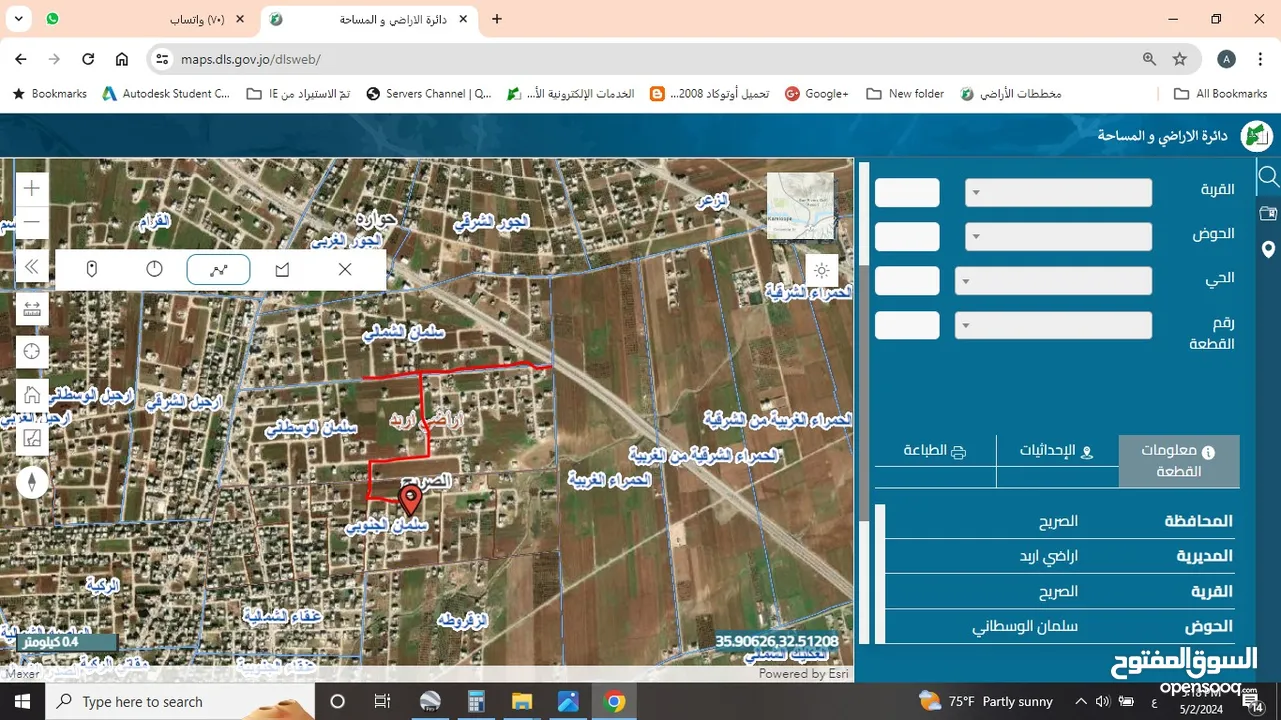1281x720 pixels.
Task: Open the Google+ bookmark
Action: point(816,94)
